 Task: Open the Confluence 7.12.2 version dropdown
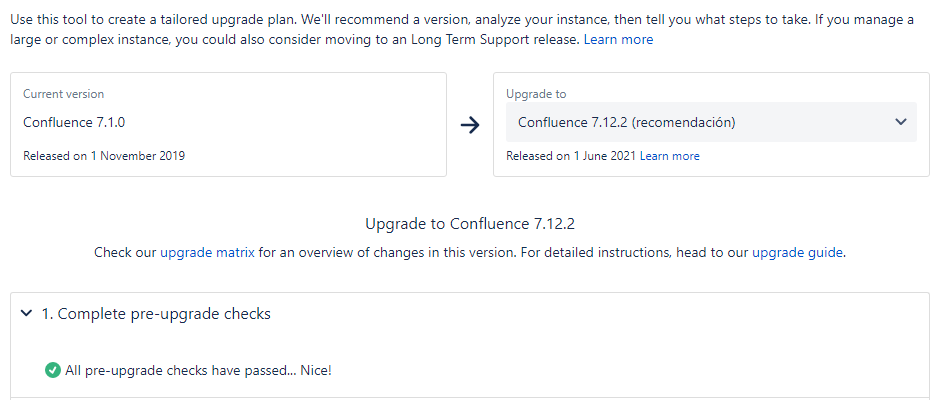711,122
